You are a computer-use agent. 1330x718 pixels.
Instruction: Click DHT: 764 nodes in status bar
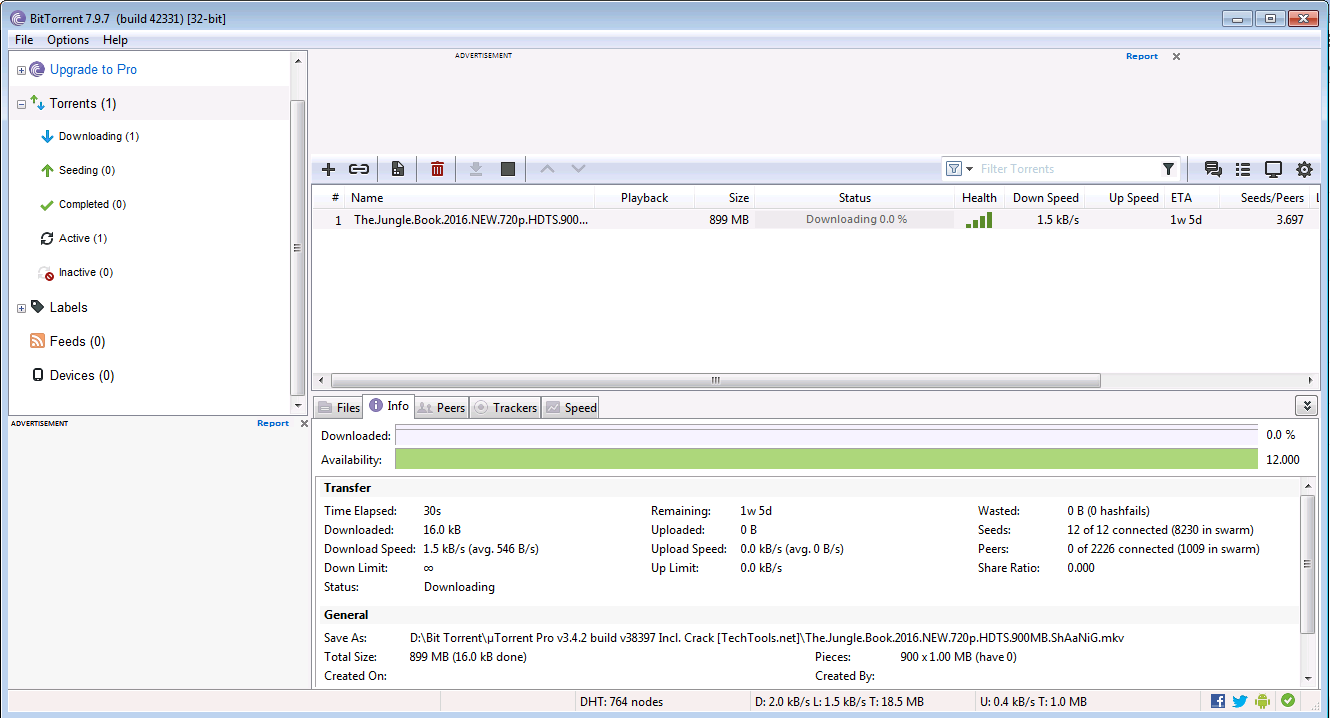pyautogui.click(x=621, y=702)
